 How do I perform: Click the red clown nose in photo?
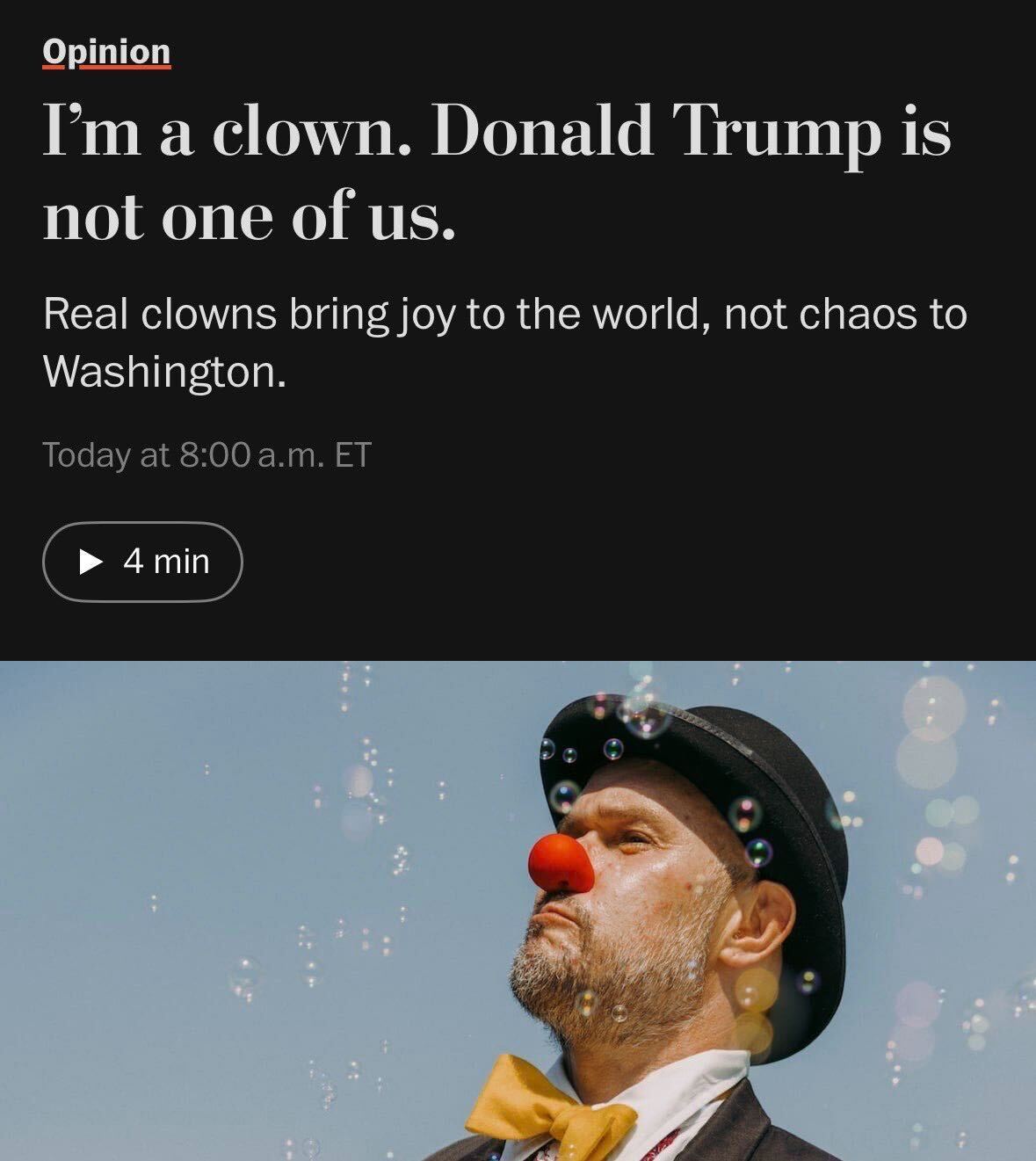[x=560, y=862]
